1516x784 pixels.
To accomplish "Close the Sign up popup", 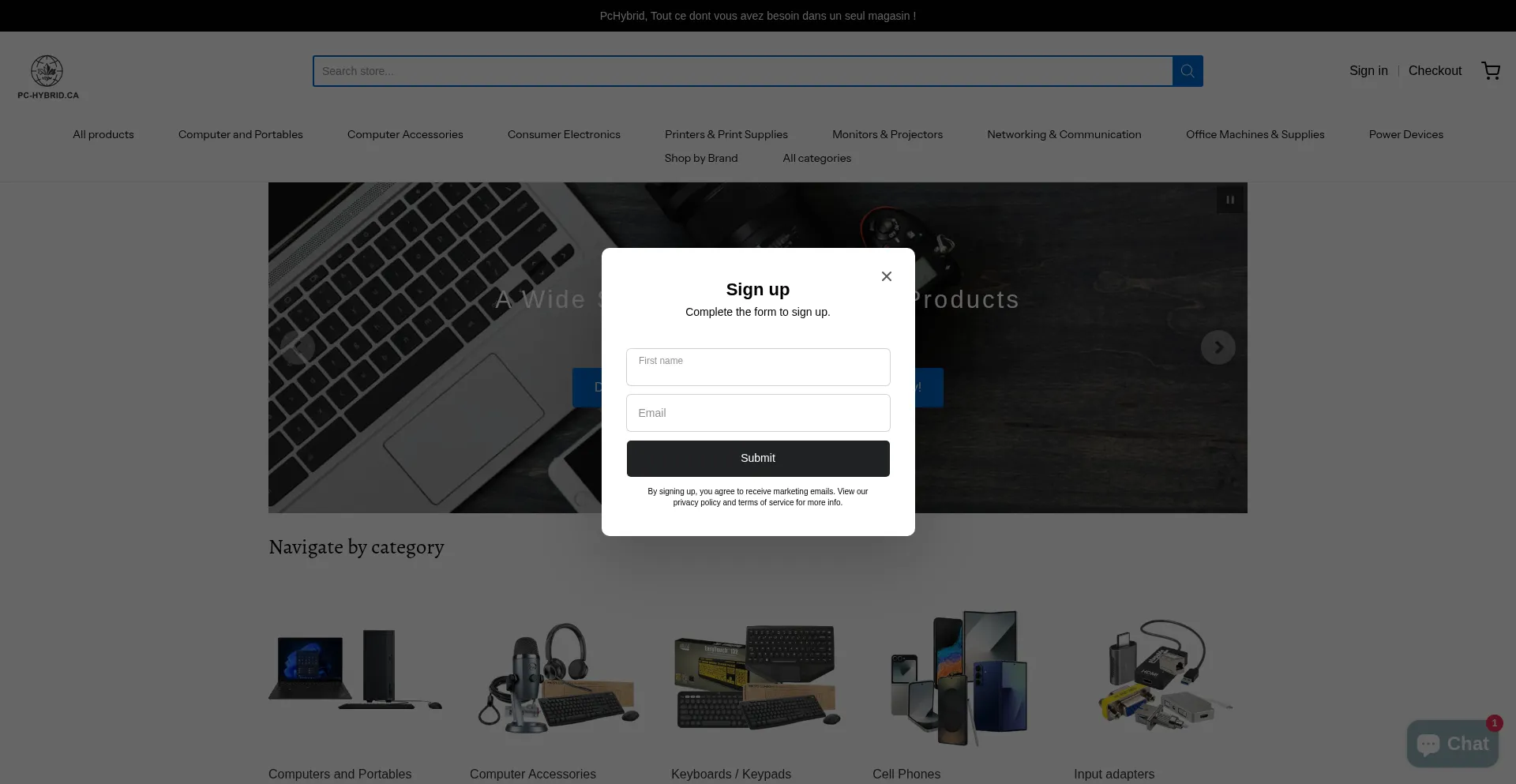I will (x=887, y=276).
